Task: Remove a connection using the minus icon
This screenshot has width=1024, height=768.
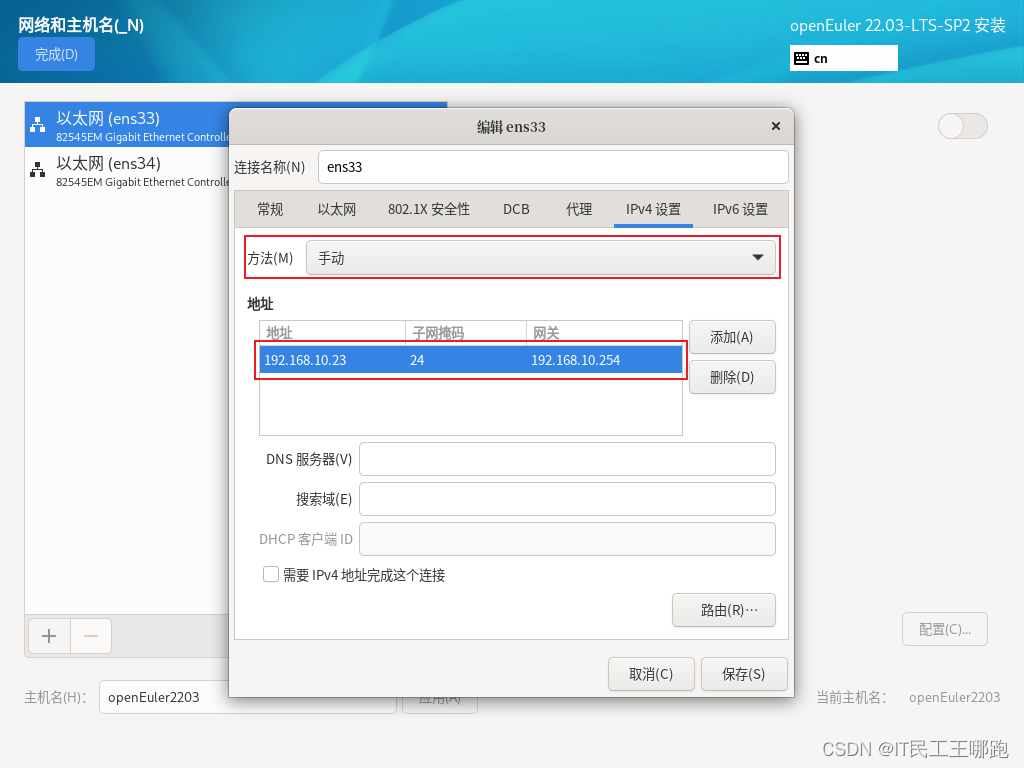Action: pyautogui.click(x=90, y=636)
